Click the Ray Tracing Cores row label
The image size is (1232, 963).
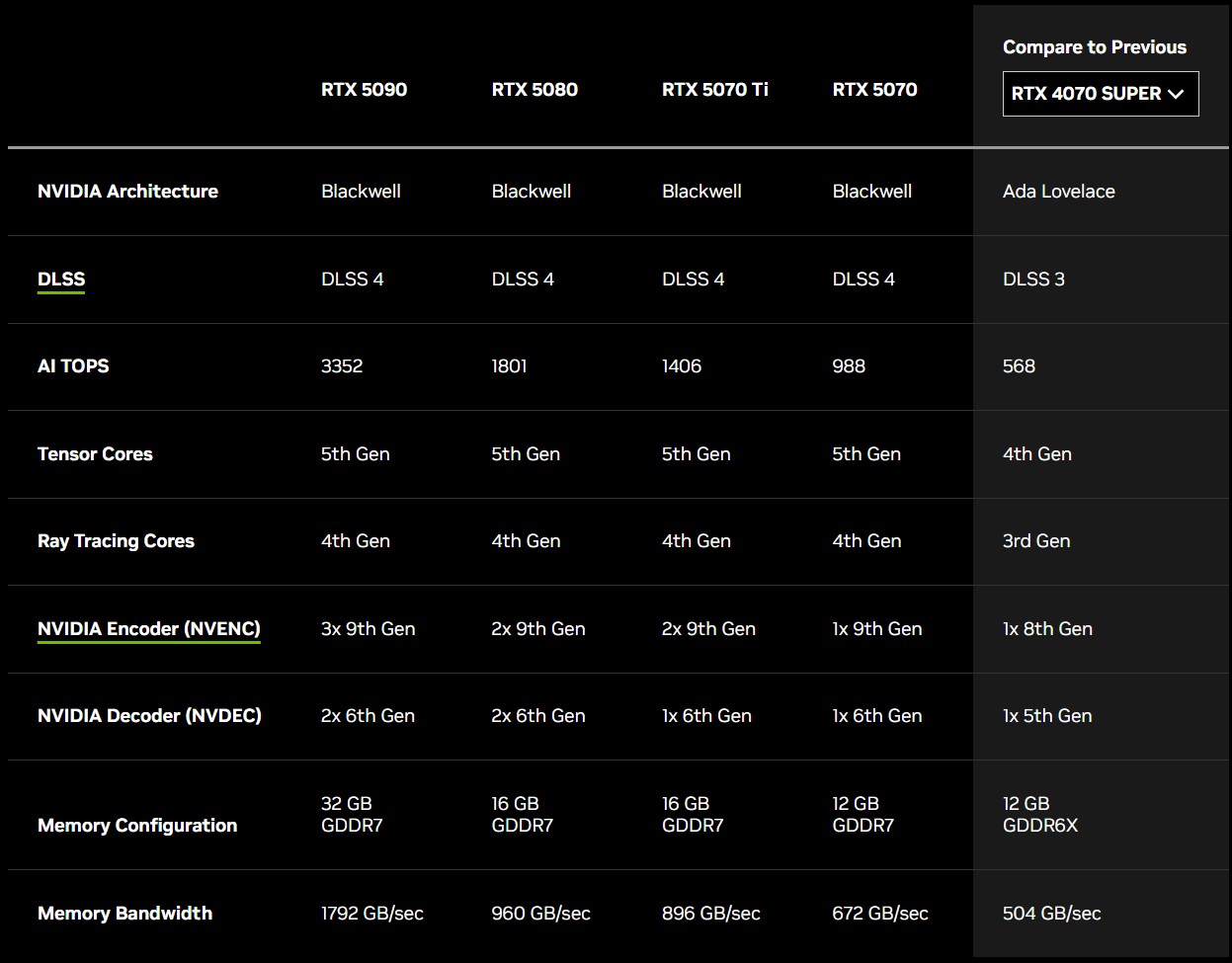(x=116, y=541)
